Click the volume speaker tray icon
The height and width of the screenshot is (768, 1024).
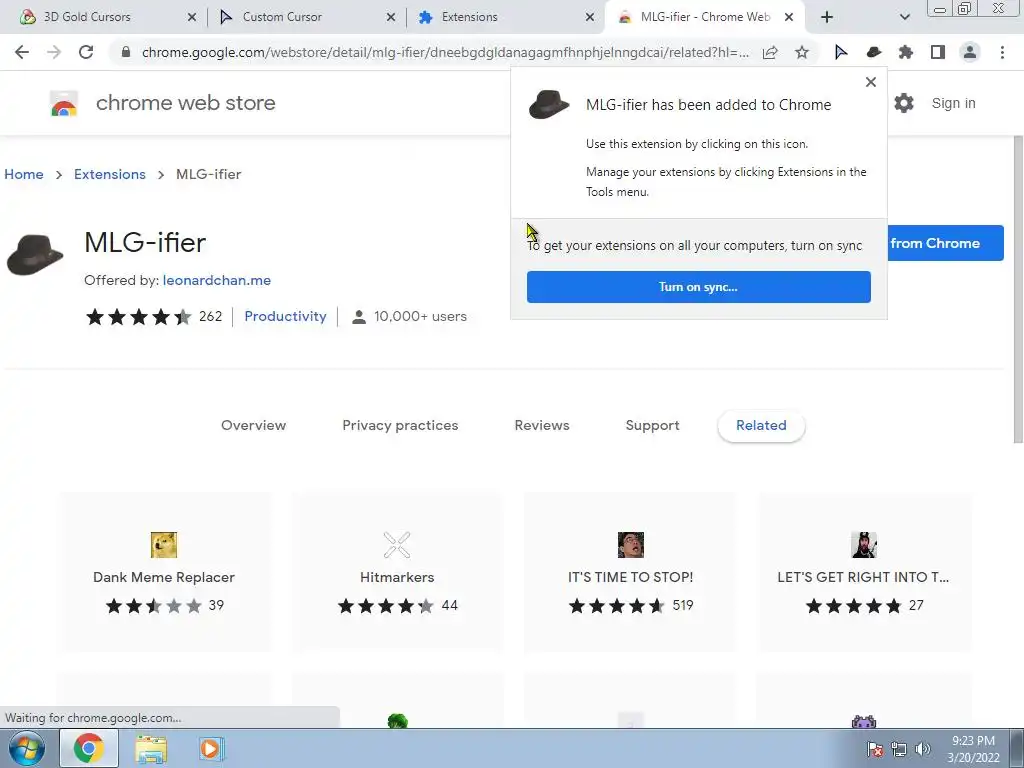coord(923,749)
